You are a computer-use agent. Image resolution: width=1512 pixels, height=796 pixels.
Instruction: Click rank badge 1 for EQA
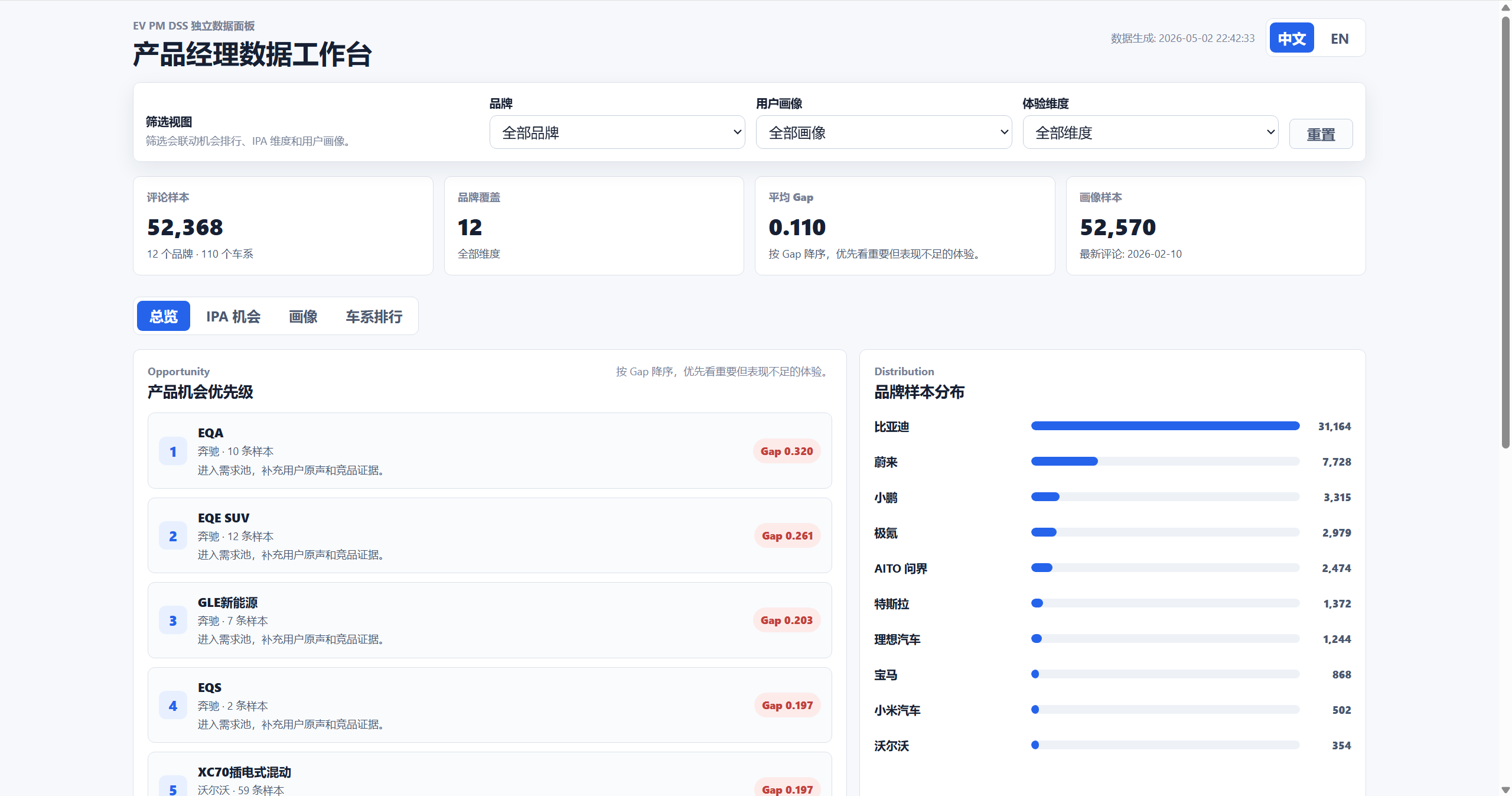point(173,451)
